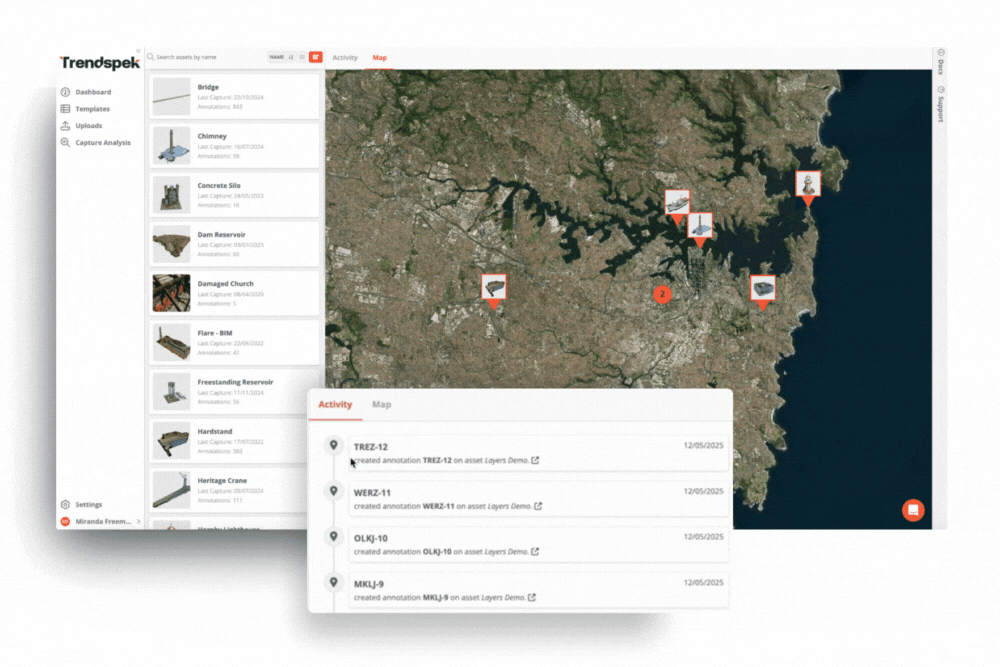This screenshot has height=667, width=1000.
Task: Click the Uploads tray icon
Action: point(65,126)
